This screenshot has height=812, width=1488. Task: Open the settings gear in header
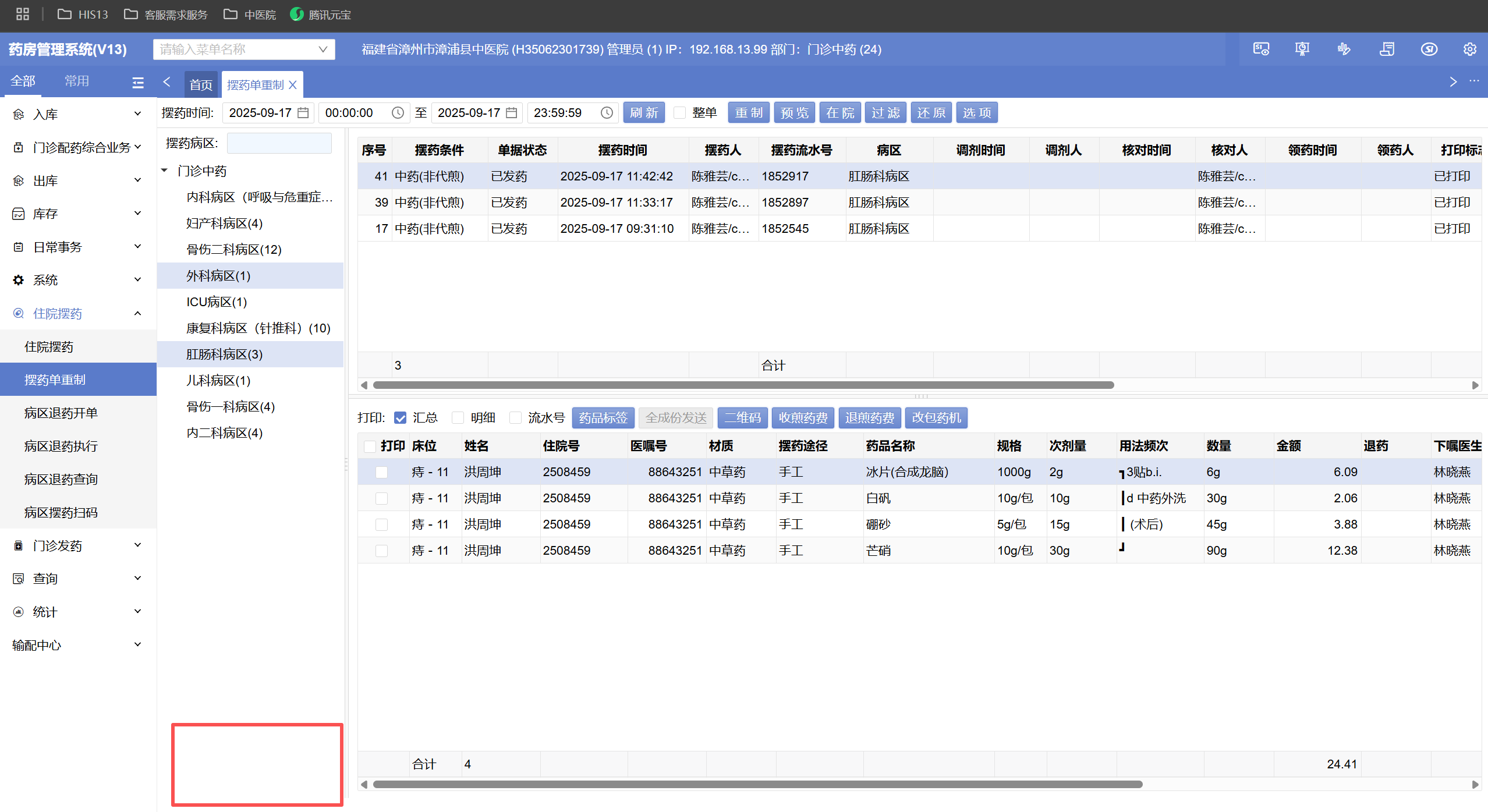pos(1469,49)
